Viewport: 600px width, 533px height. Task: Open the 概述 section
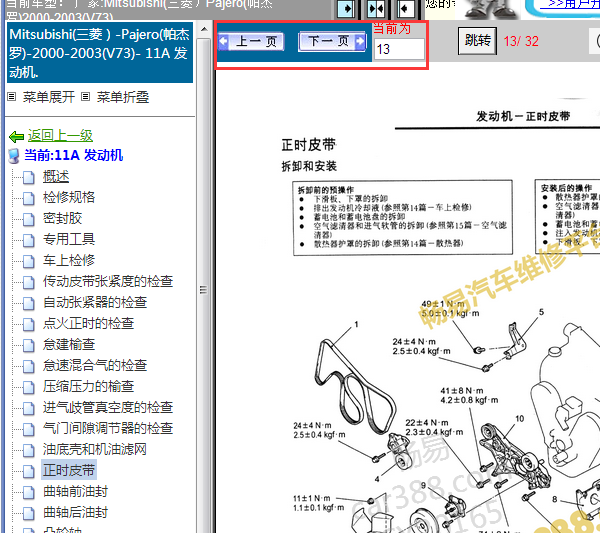tap(56, 176)
